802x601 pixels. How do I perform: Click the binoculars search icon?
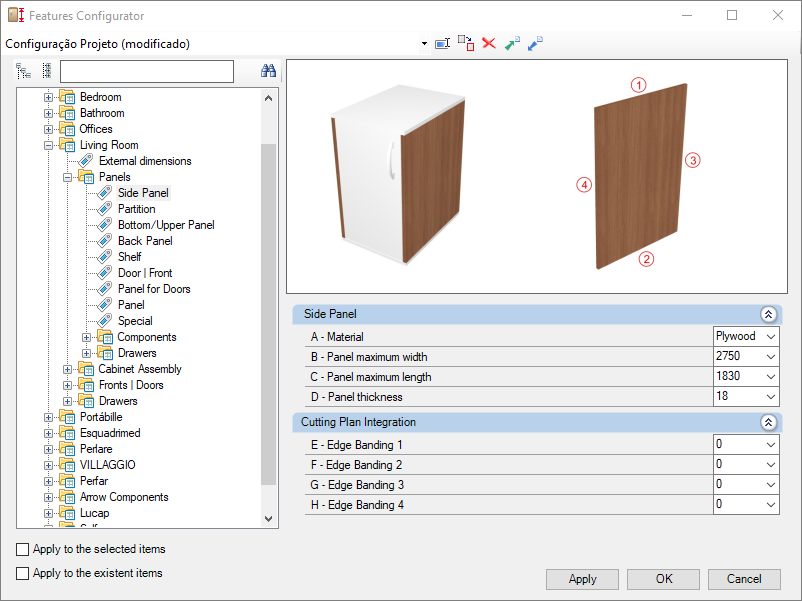pos(269,71)
